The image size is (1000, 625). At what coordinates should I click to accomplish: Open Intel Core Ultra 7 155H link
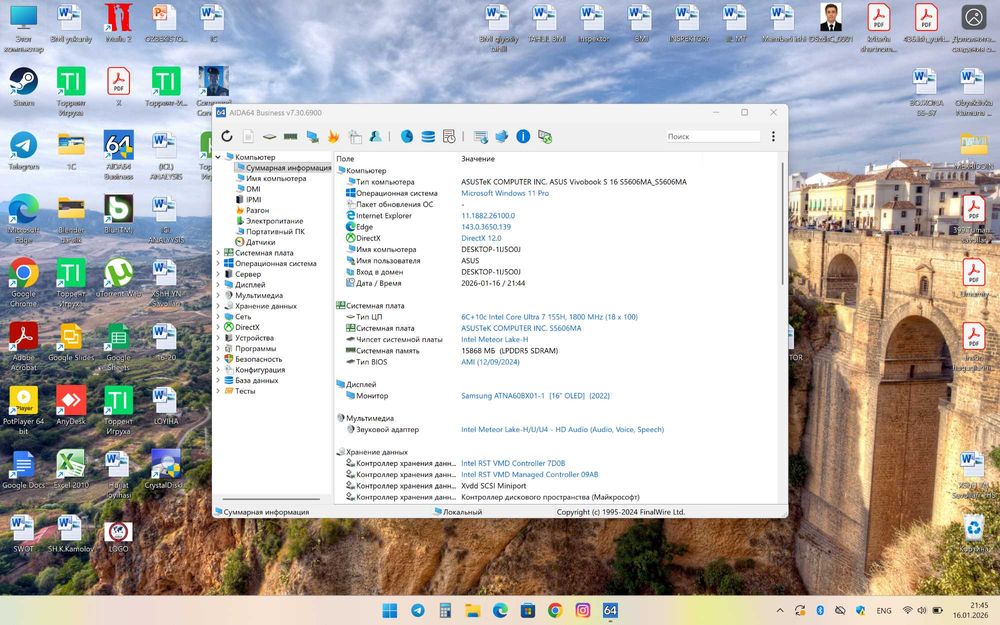549,317
